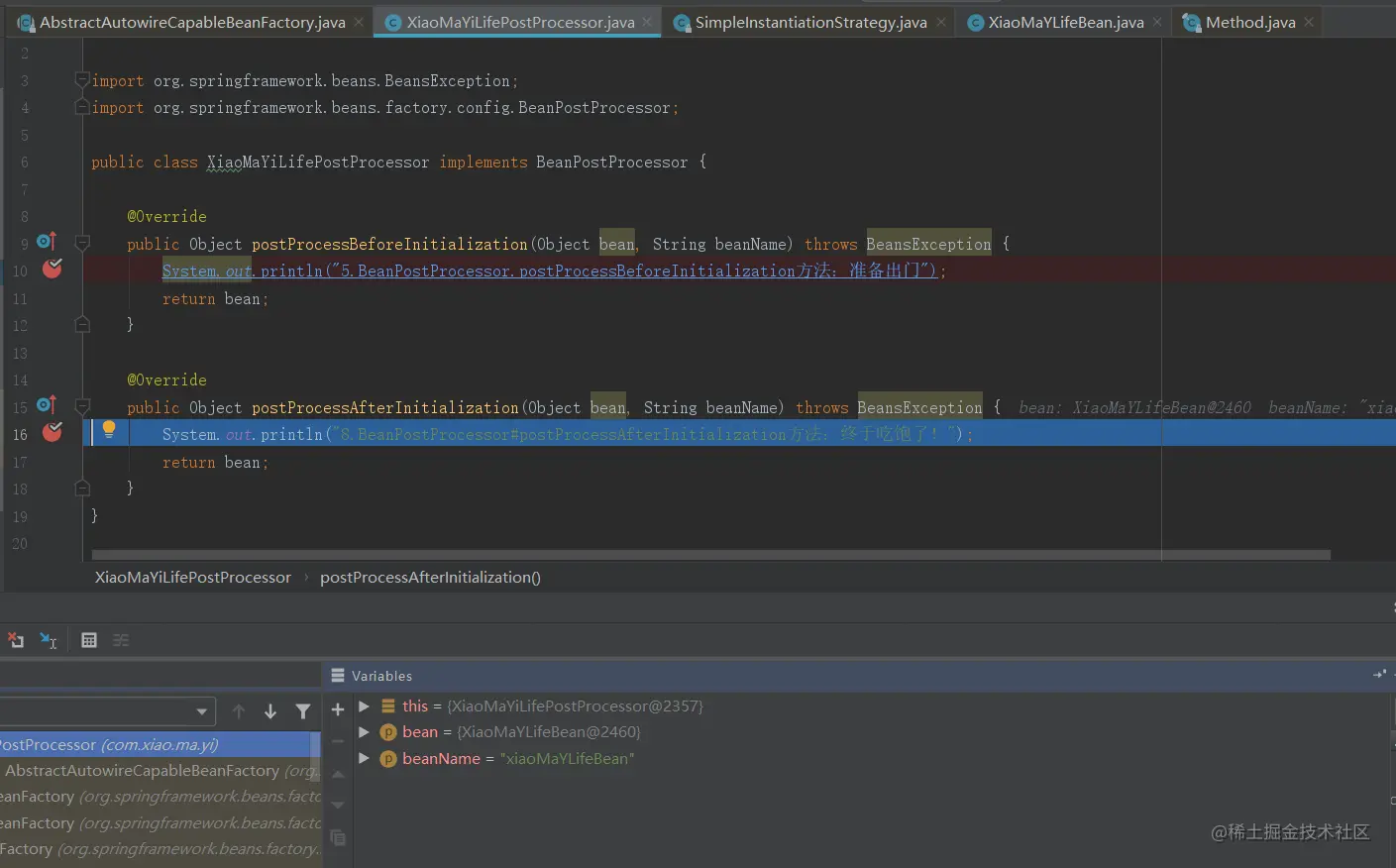Switch to XiaoMaYLifeBean.java tab
Screen dimensions: 1396x868
coord(1066,22)
